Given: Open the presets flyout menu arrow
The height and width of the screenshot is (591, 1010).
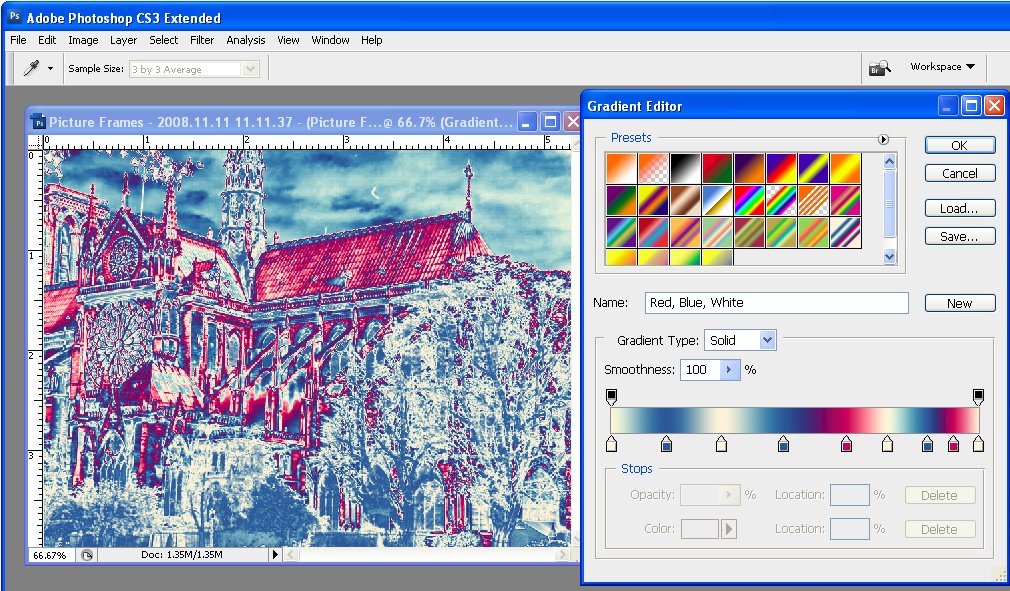Looking at the screenshot, I should click(x=883, y=139).
